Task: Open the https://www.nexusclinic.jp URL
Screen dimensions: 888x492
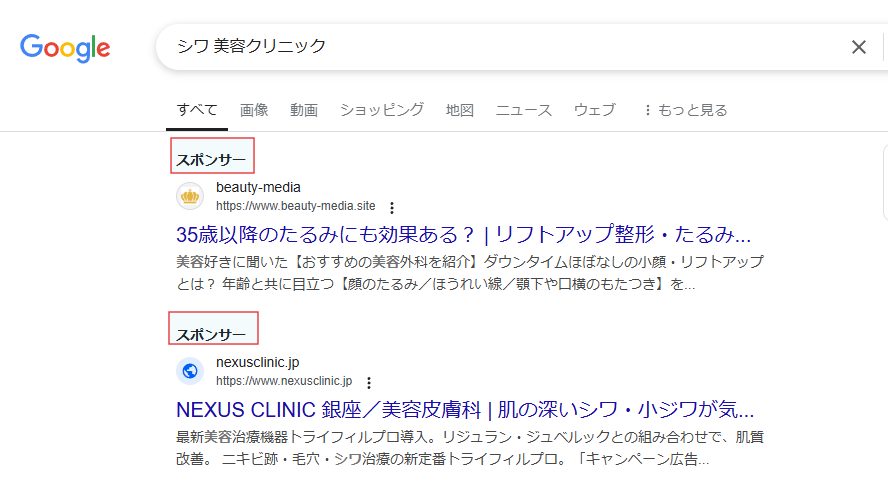Action: (284, 381)
